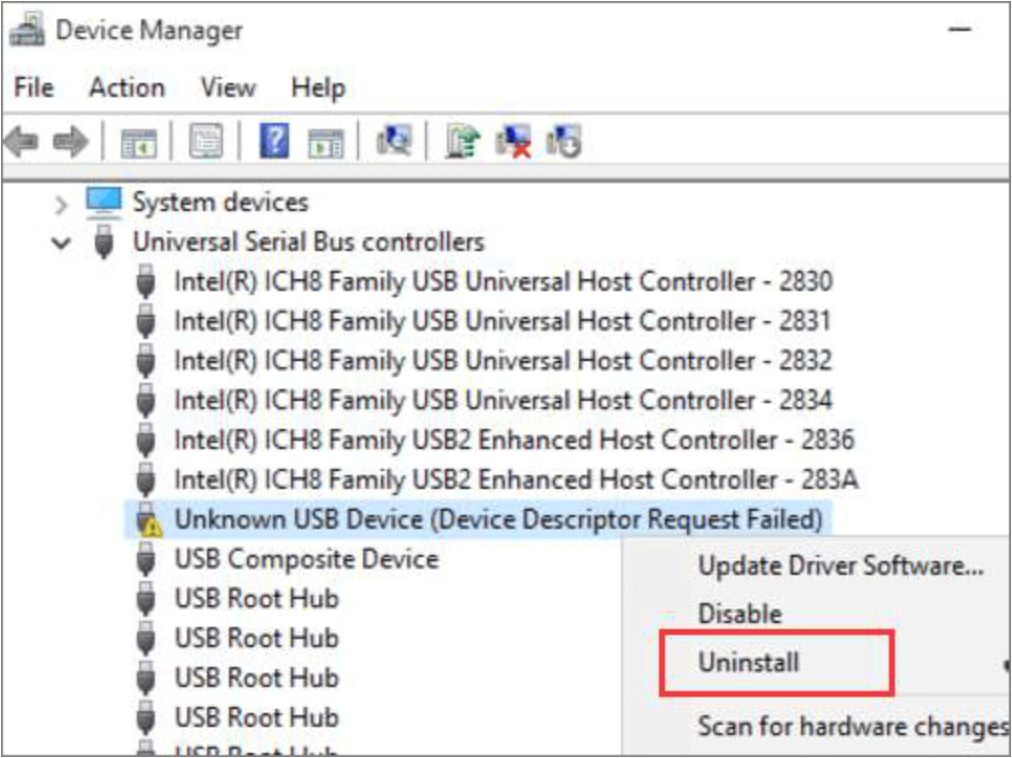Select Disable in the context menu
The image size is (1012, 758).
tap(739, 614)
